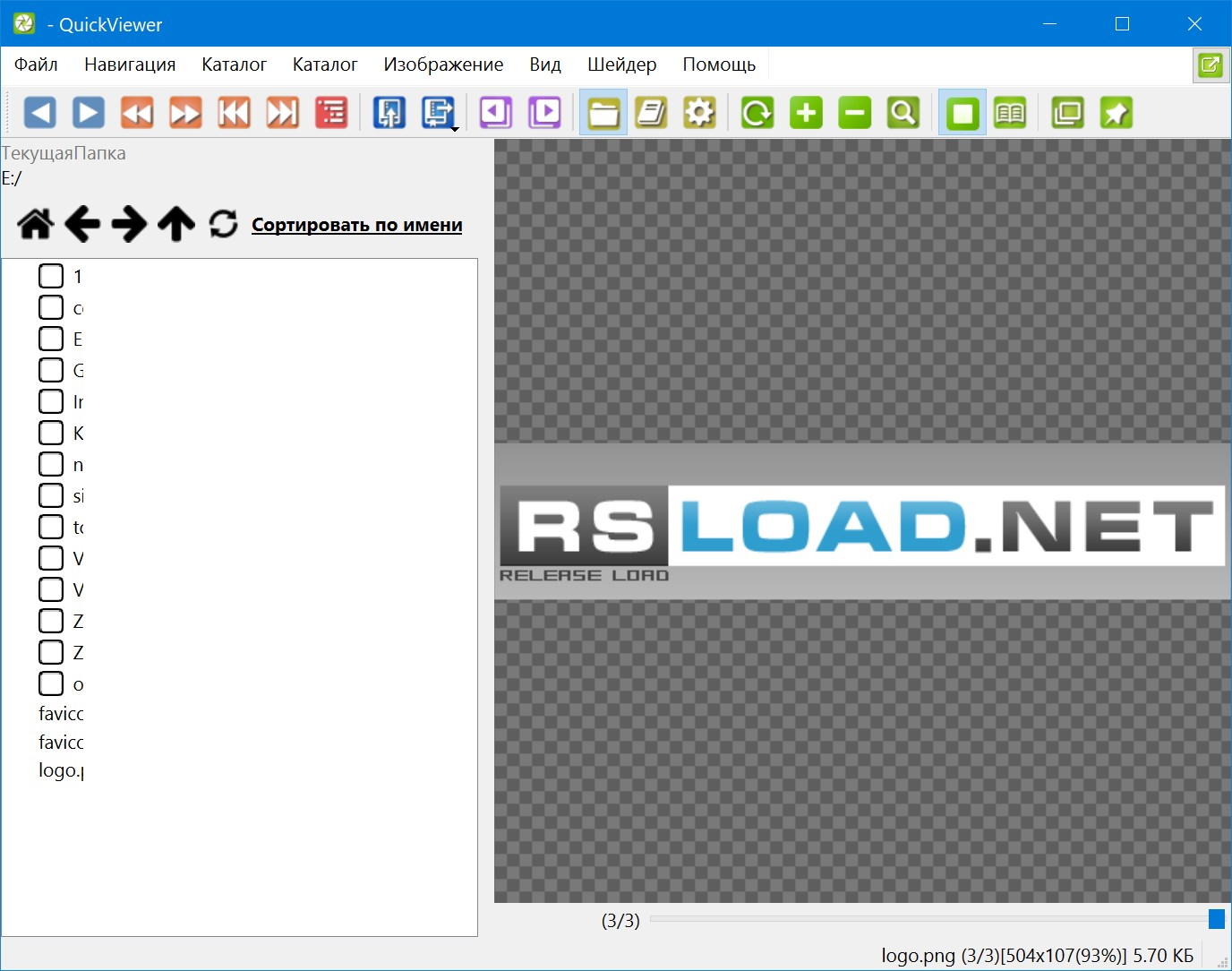
Task: Switch to dual page view with the open-book icon
Action: (x=1010, y=113)
